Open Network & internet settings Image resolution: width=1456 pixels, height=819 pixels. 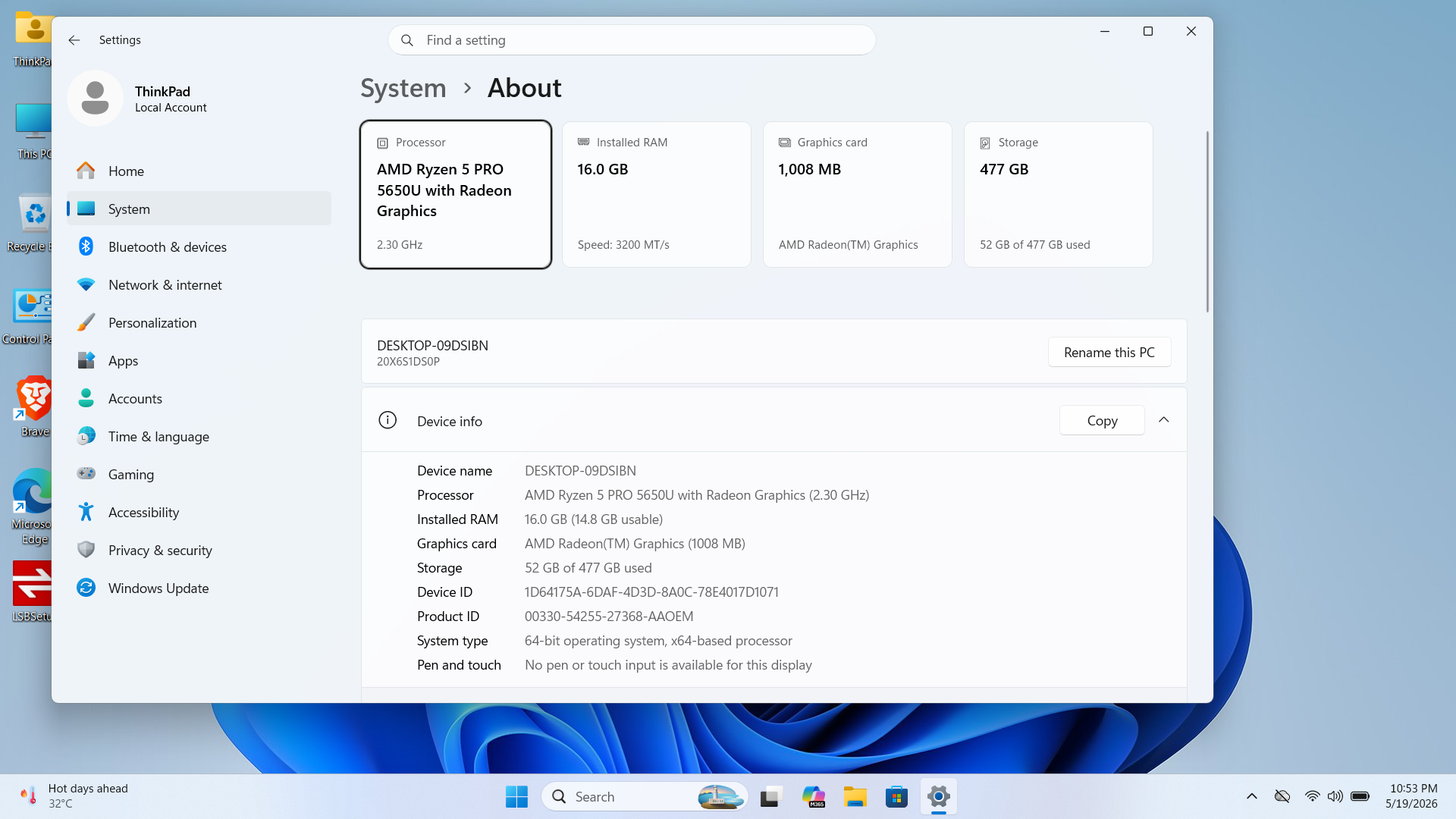tap(199, 284)
